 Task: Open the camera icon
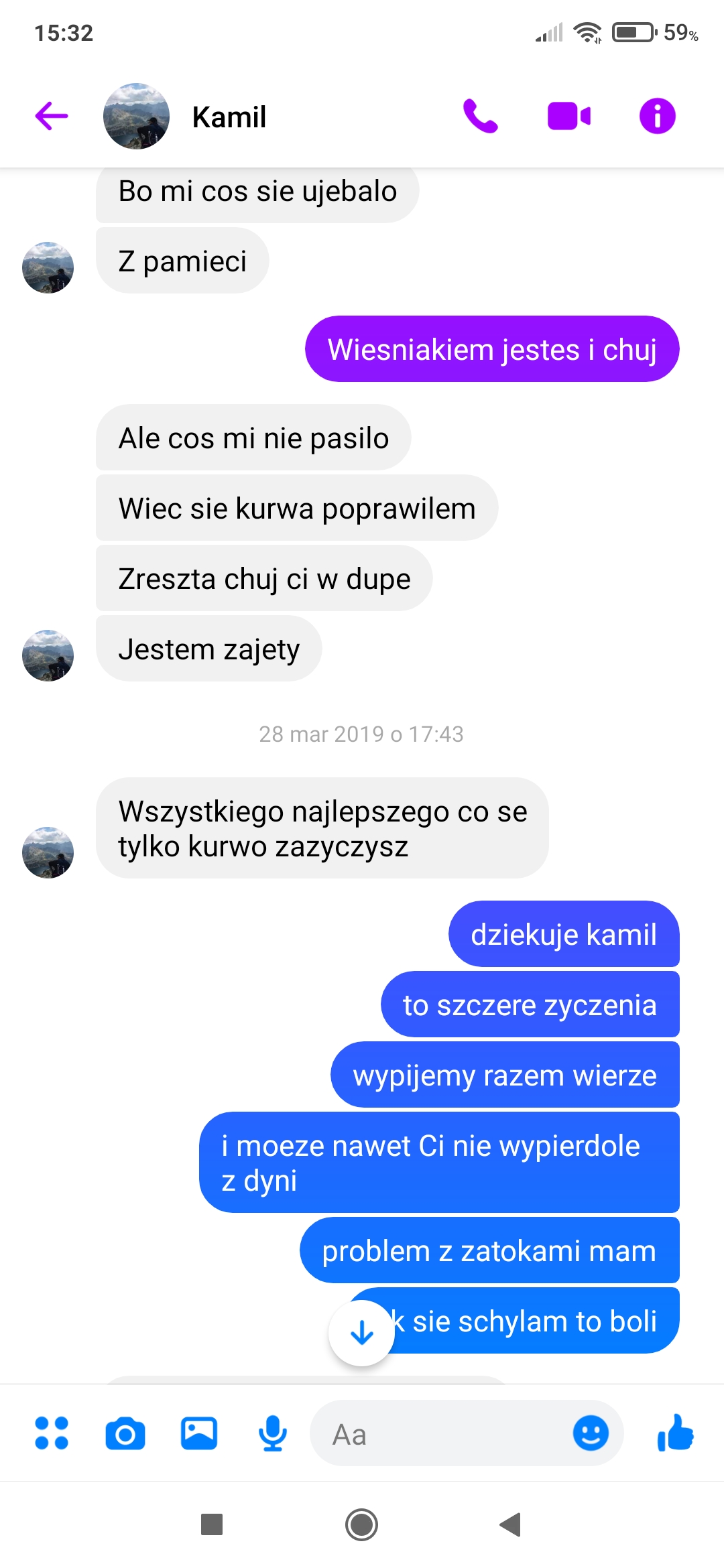coord(125,1434)
